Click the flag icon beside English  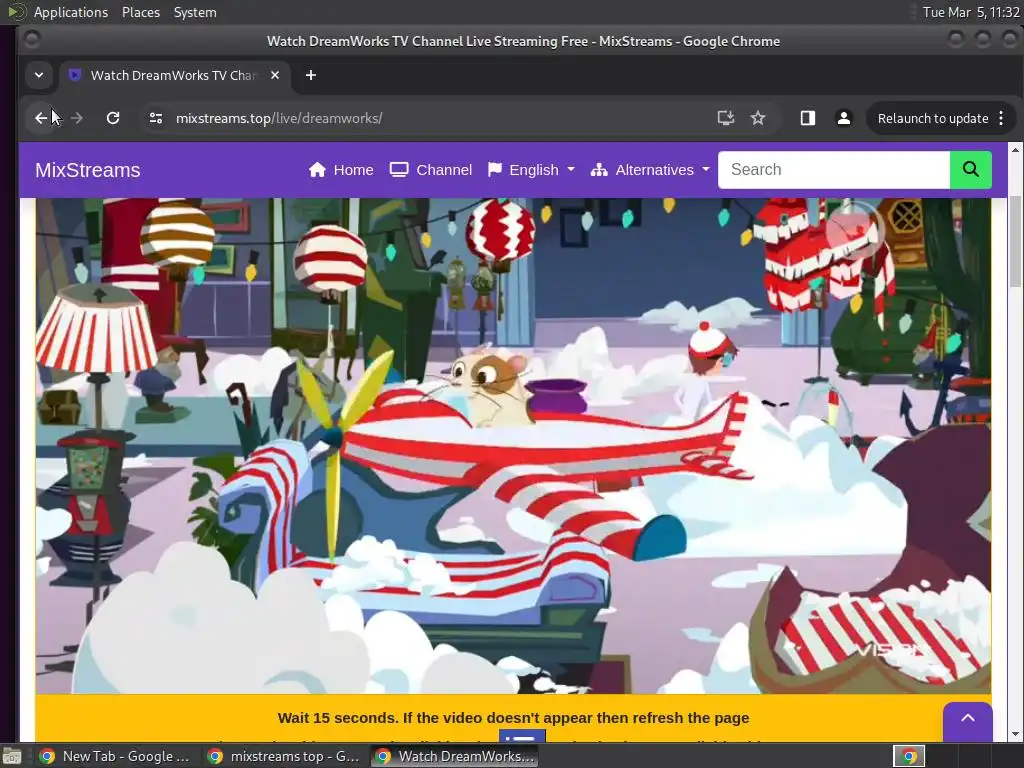[495, 170]
